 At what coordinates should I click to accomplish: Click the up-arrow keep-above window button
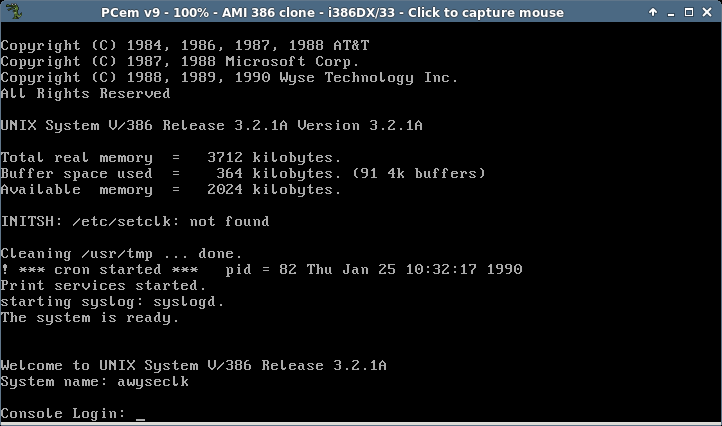pos(652,12)
